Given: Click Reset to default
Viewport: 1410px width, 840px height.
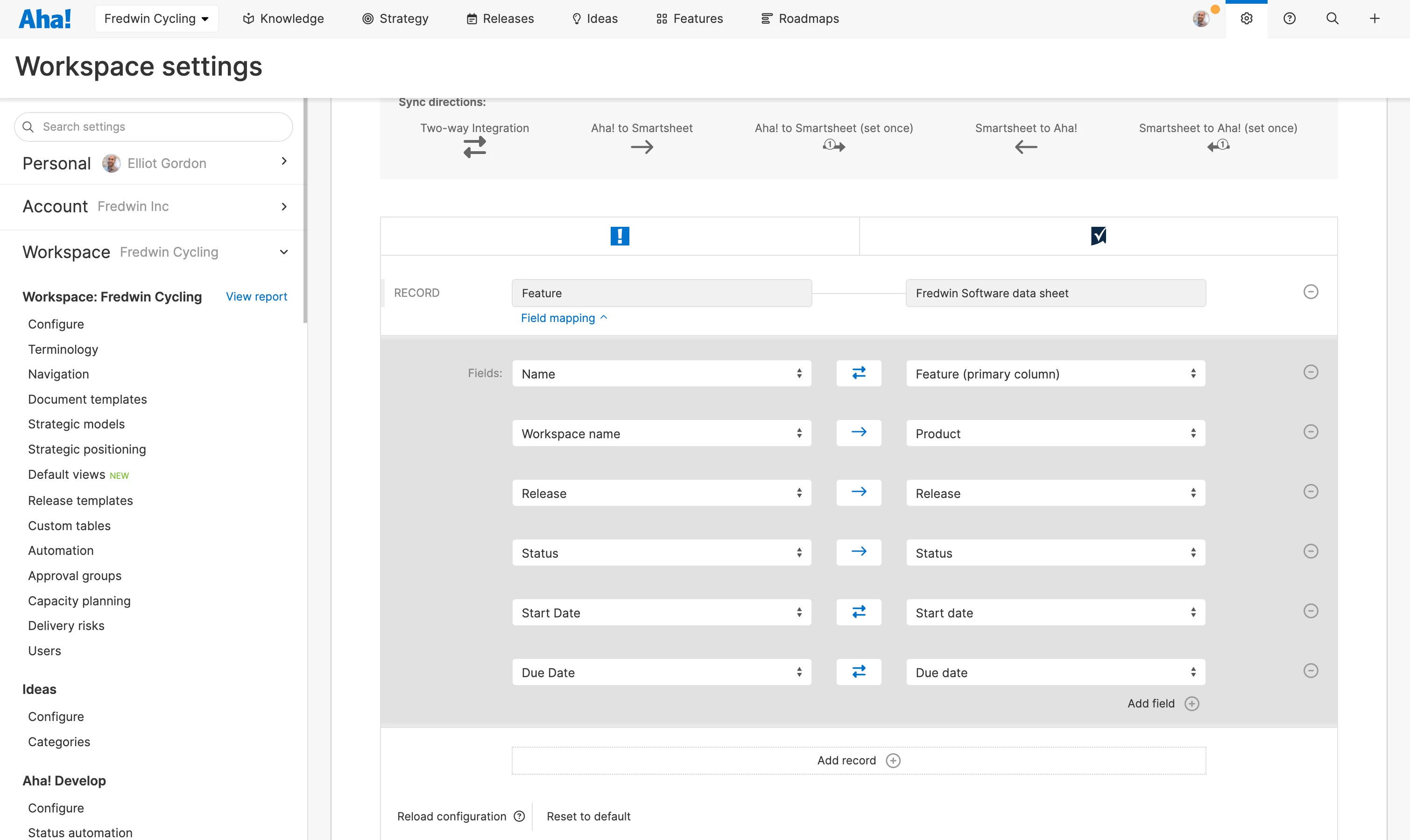Looking at the screenshot, I should 588,816.
